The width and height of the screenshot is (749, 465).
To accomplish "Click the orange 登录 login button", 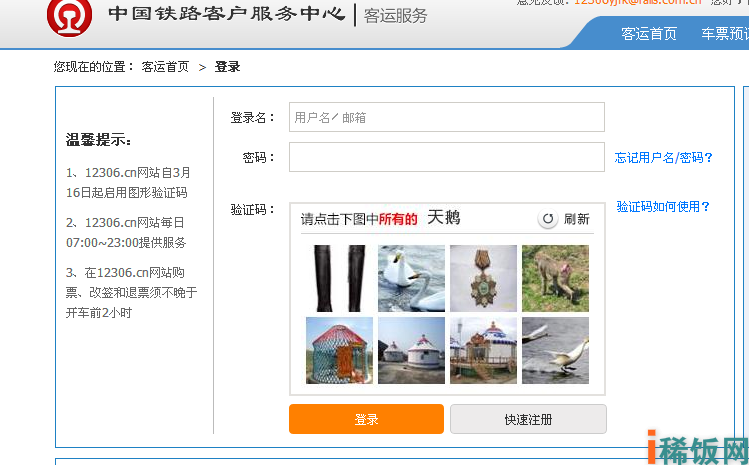I will 366,419.
